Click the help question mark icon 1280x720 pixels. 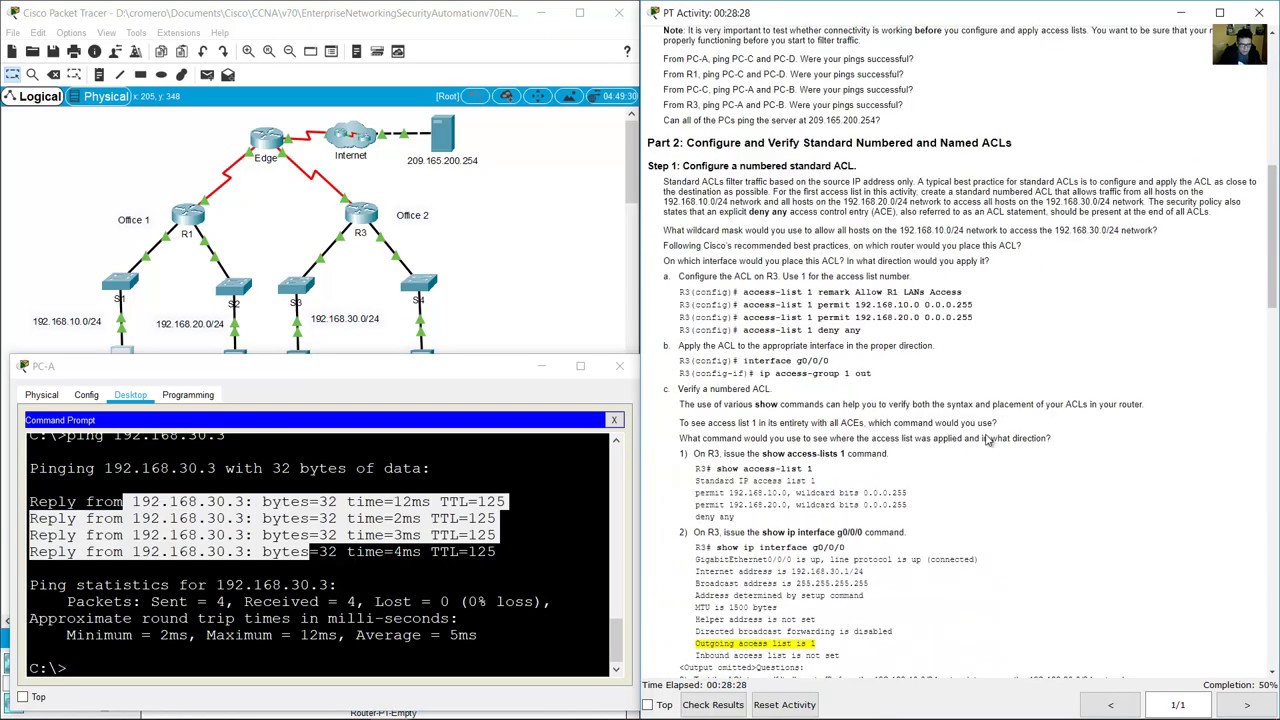click(627, 51)
